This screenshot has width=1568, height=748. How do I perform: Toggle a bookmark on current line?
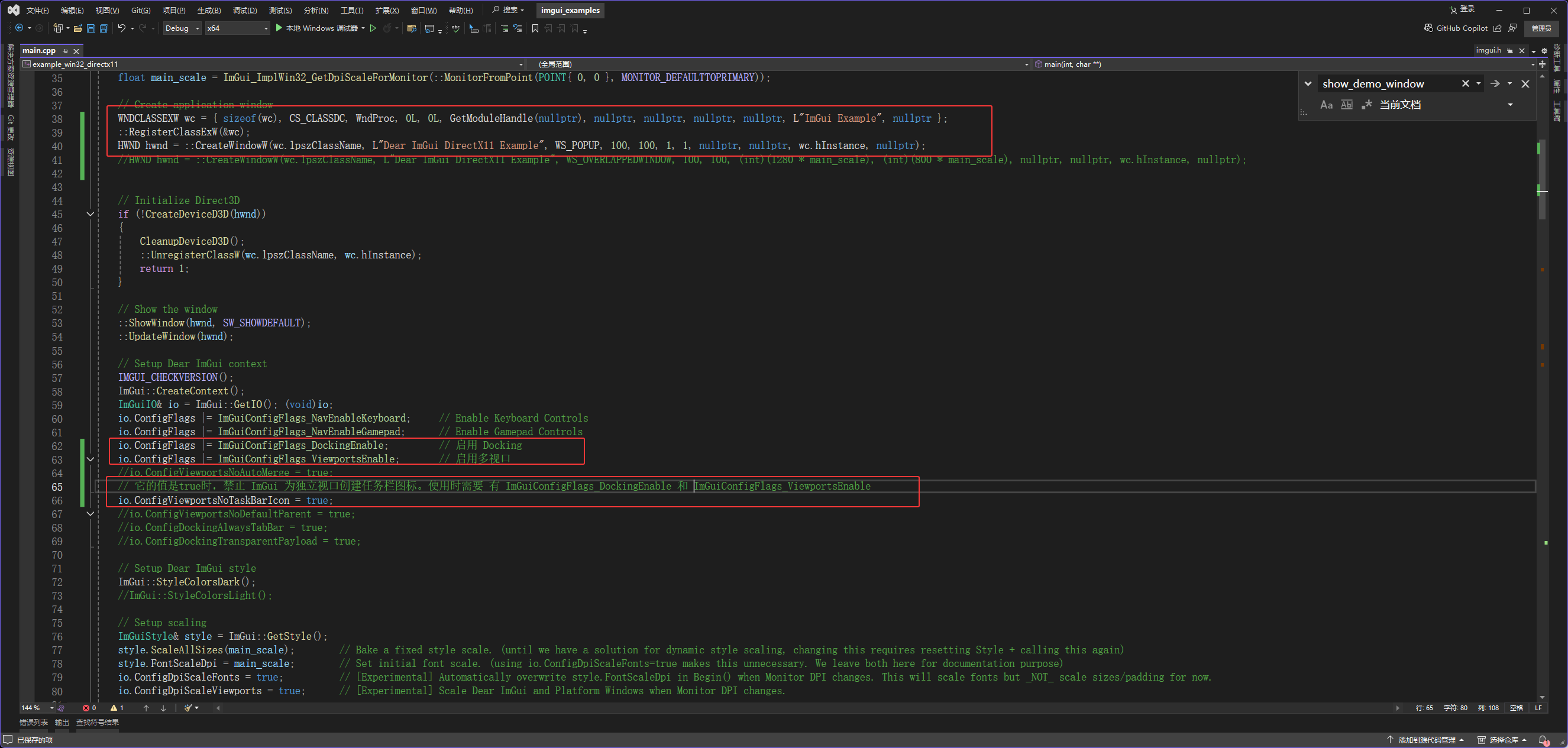pos(535,28)
